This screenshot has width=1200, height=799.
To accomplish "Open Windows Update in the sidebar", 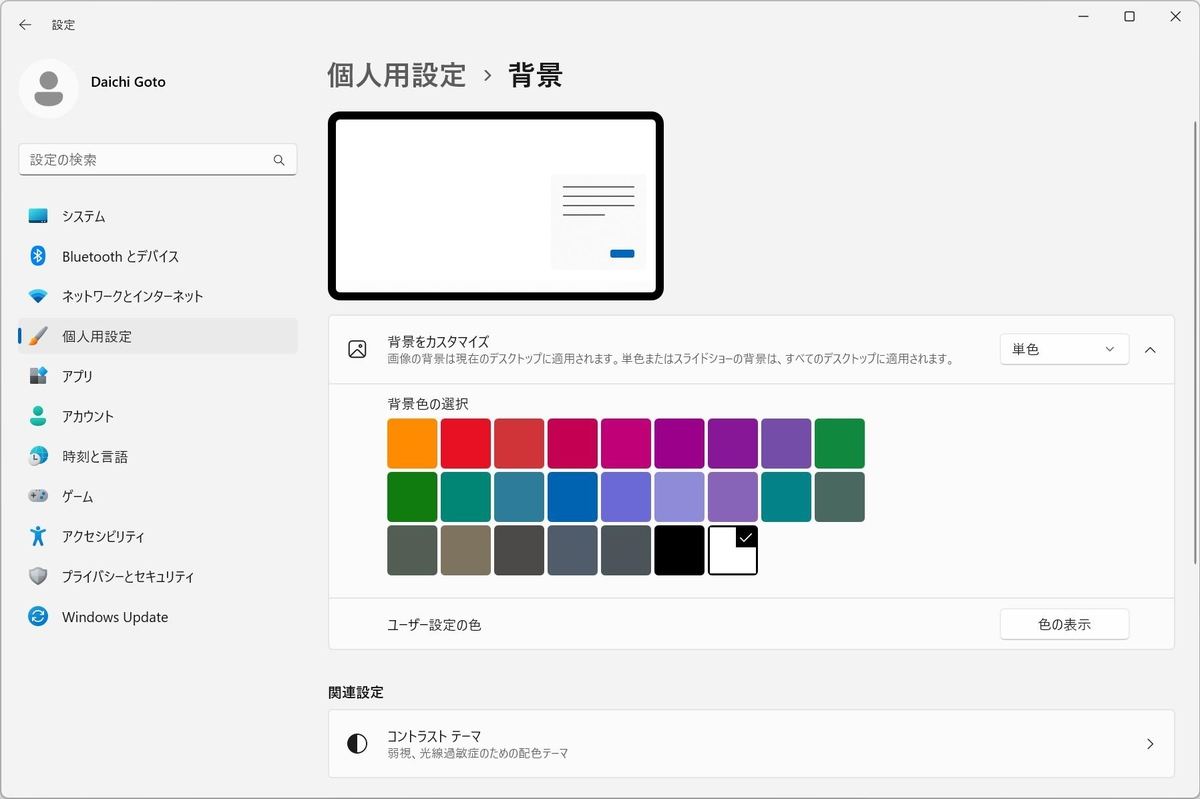I will pyautogui.click(x=158, y=617).
